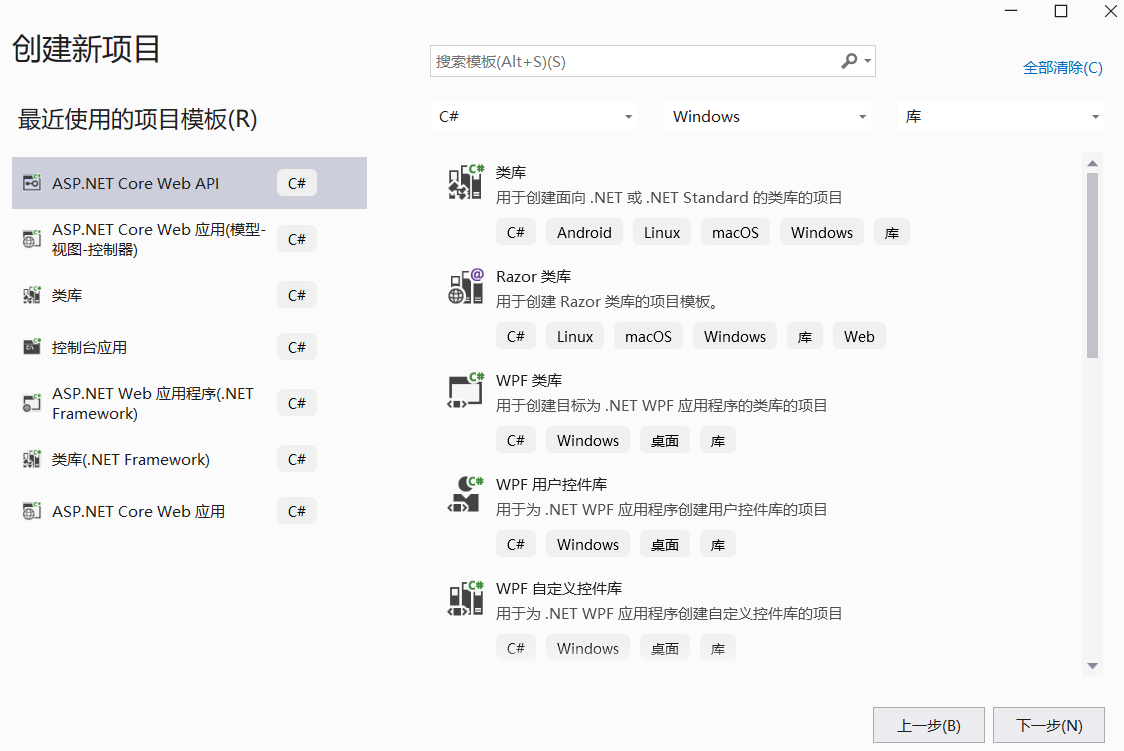Click the search magnifier icon
This screenshot has height=751, width=1124.
pos(849,62)
